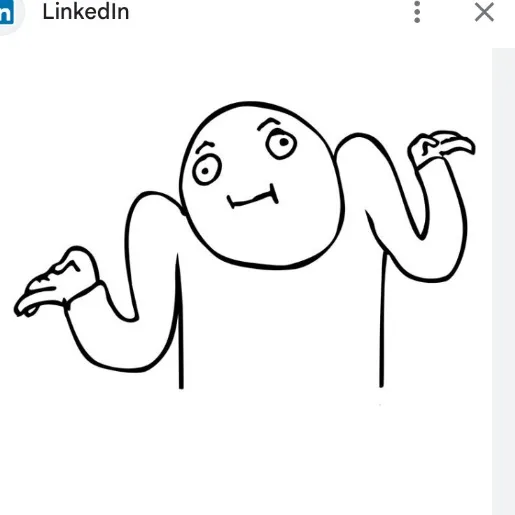515x515 pixels.
Task: Click the figure's right body outline line
Action: pyautogui.click(x=383, y=320)
